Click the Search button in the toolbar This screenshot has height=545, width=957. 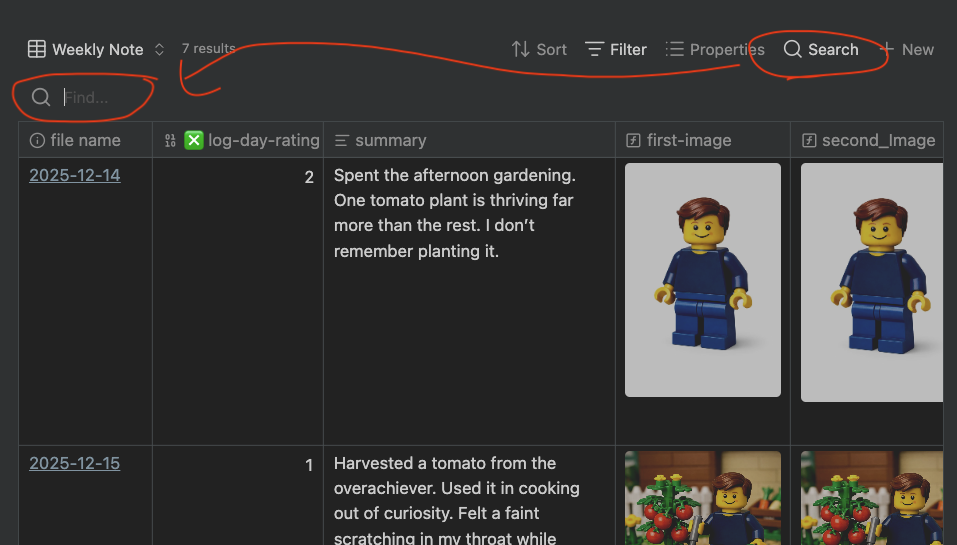click(821, 49)
